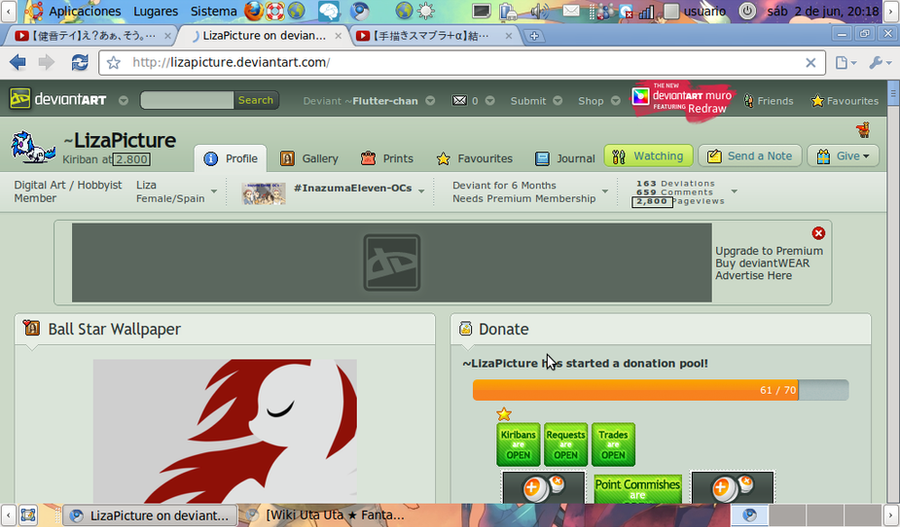Select the Profile tab
Screen dimensions: 900x527
tap(231, 158)
